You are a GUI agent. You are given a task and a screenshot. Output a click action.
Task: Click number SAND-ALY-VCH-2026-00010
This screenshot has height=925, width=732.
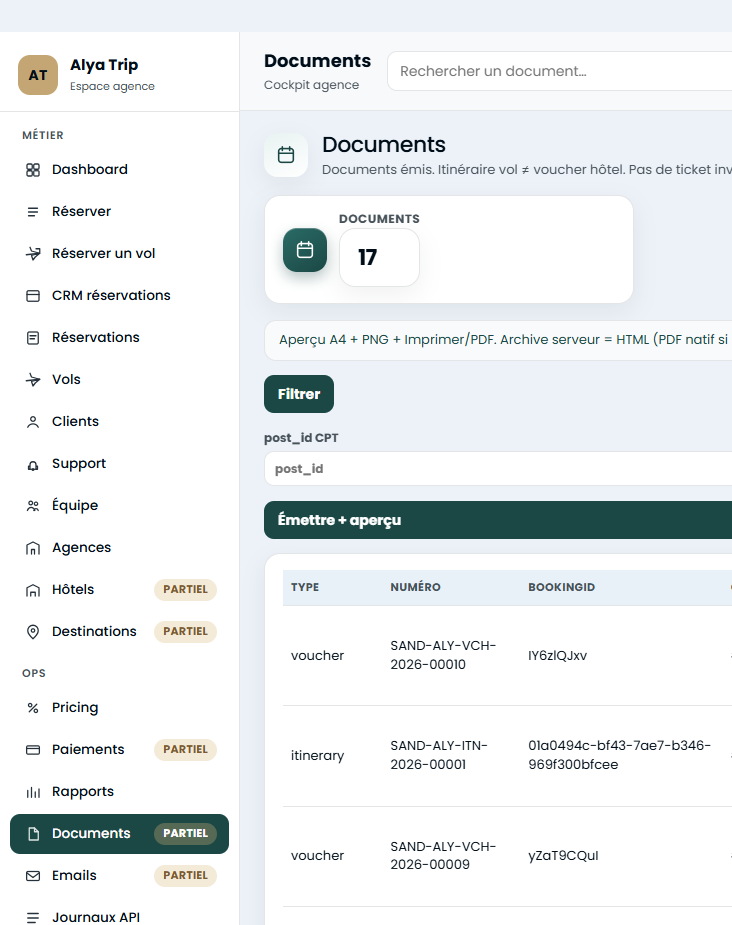443,655
